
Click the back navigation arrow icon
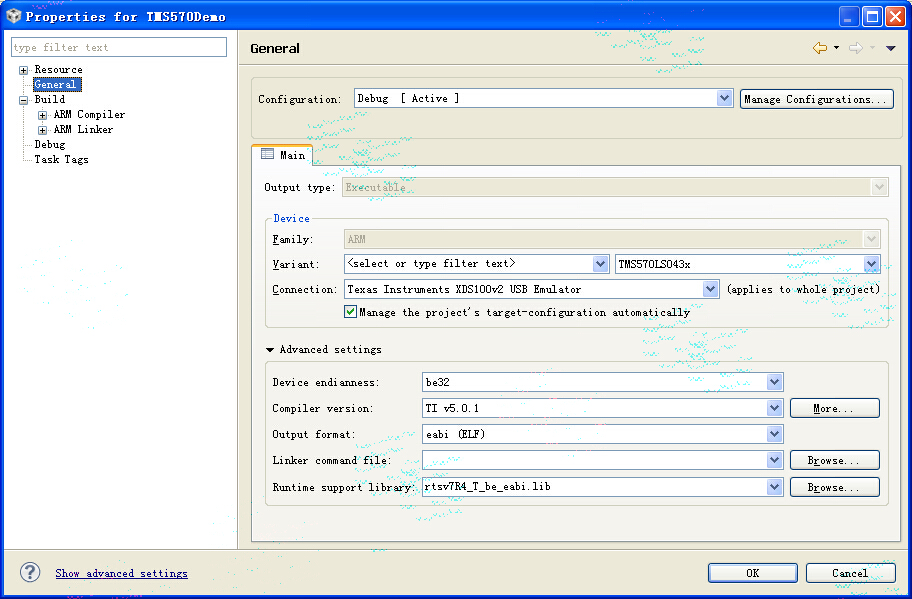pyautogui.click(x=820, y=48)
